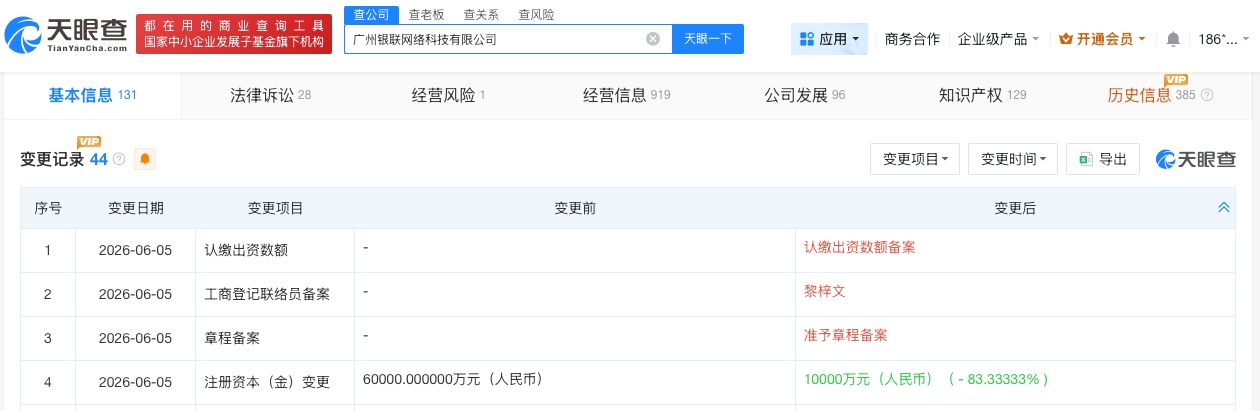Click the 60000.000000万元 before-change value
The height and width of the screenshot is (411, 1260).
coord(453,379)
